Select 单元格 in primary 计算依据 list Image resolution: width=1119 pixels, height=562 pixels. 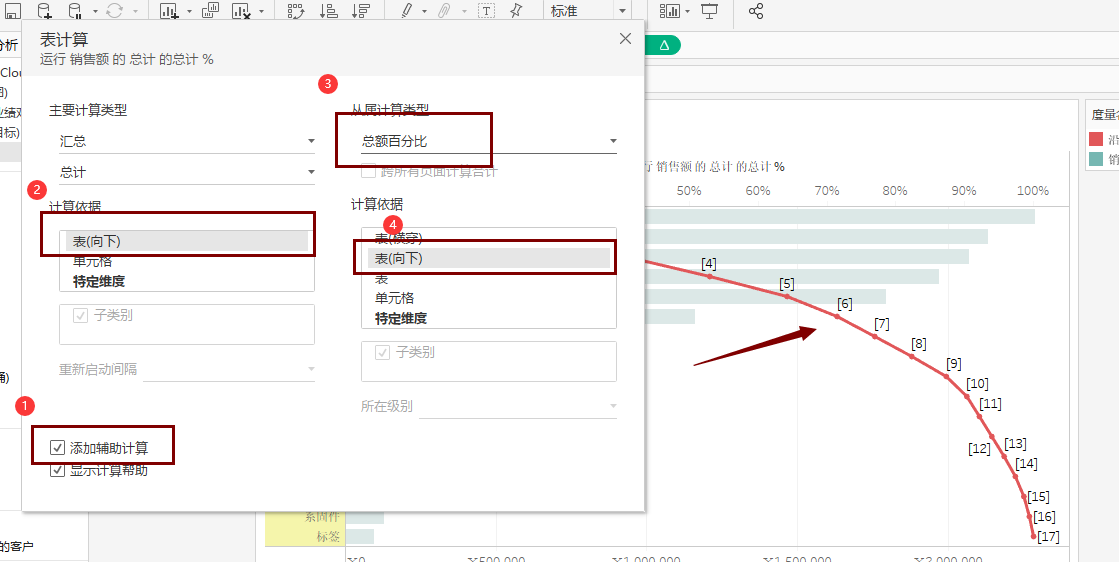(187, 262)
